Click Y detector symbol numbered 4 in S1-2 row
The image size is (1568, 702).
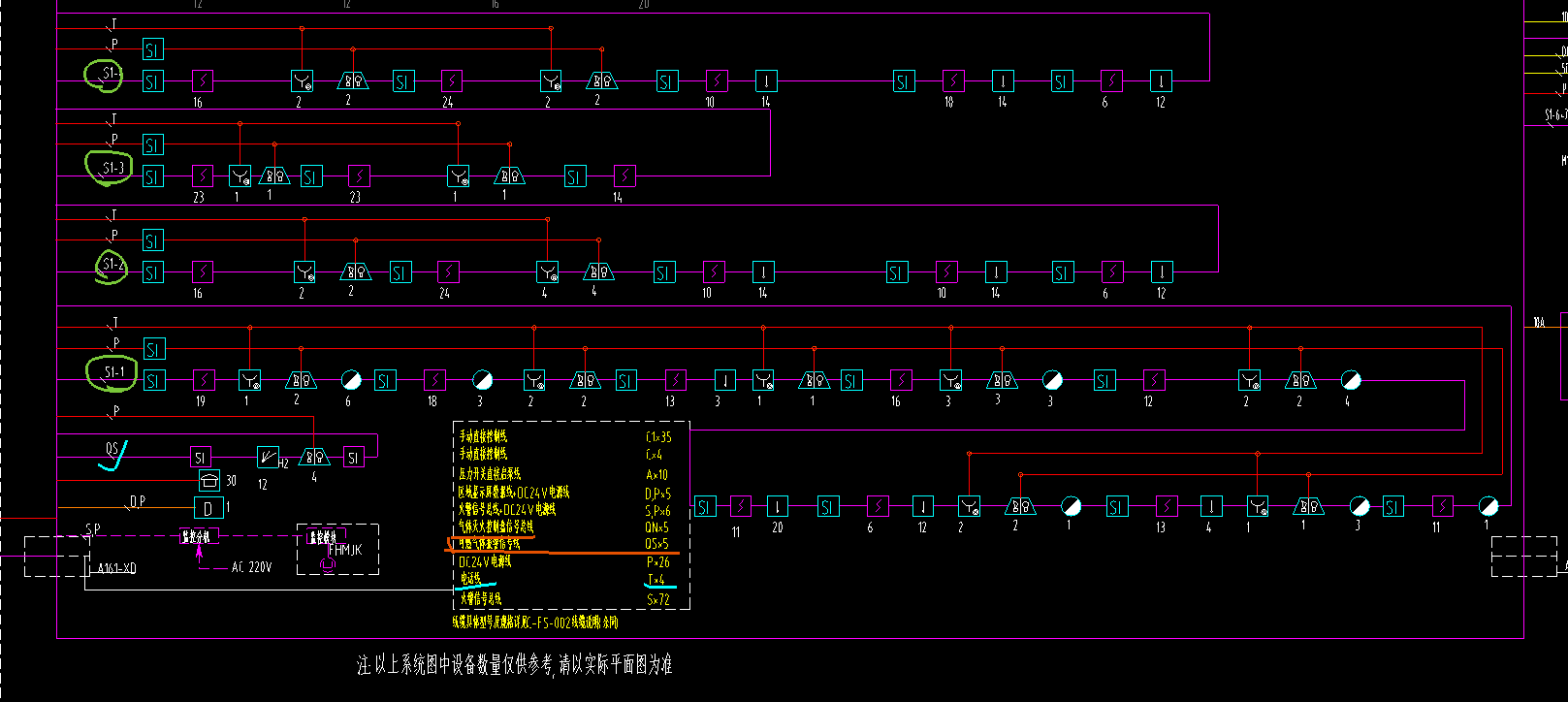tap(548, 272)
